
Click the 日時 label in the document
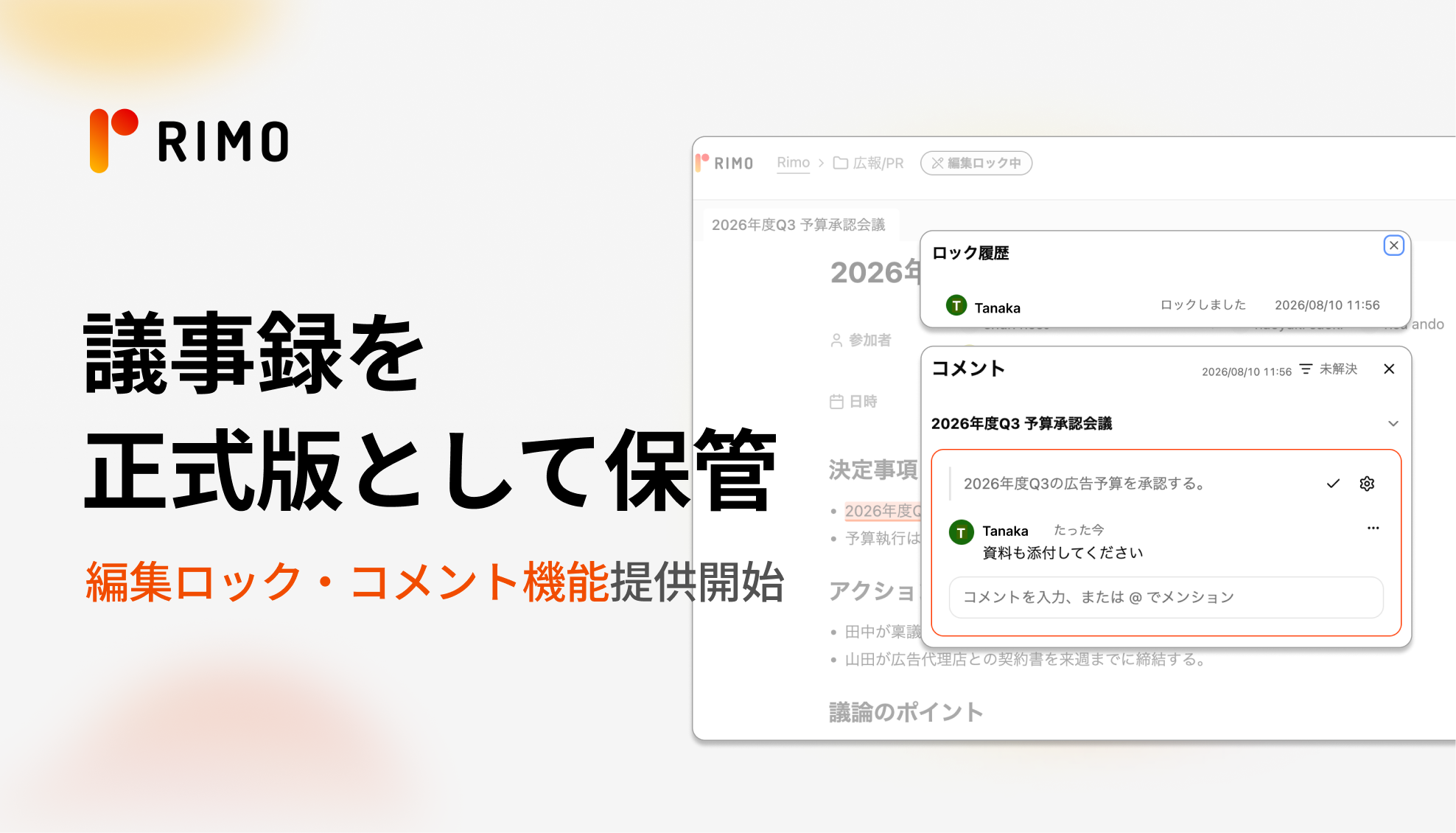863,402
